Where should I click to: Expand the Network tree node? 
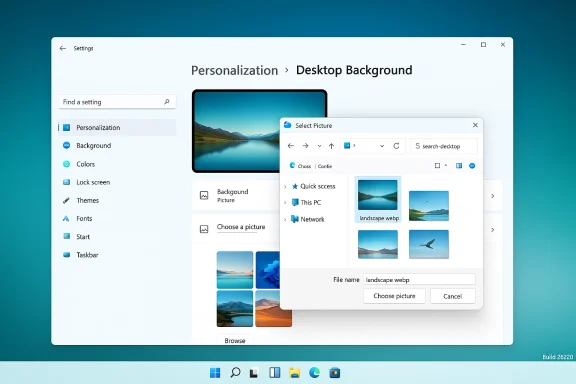pos(285,219)
